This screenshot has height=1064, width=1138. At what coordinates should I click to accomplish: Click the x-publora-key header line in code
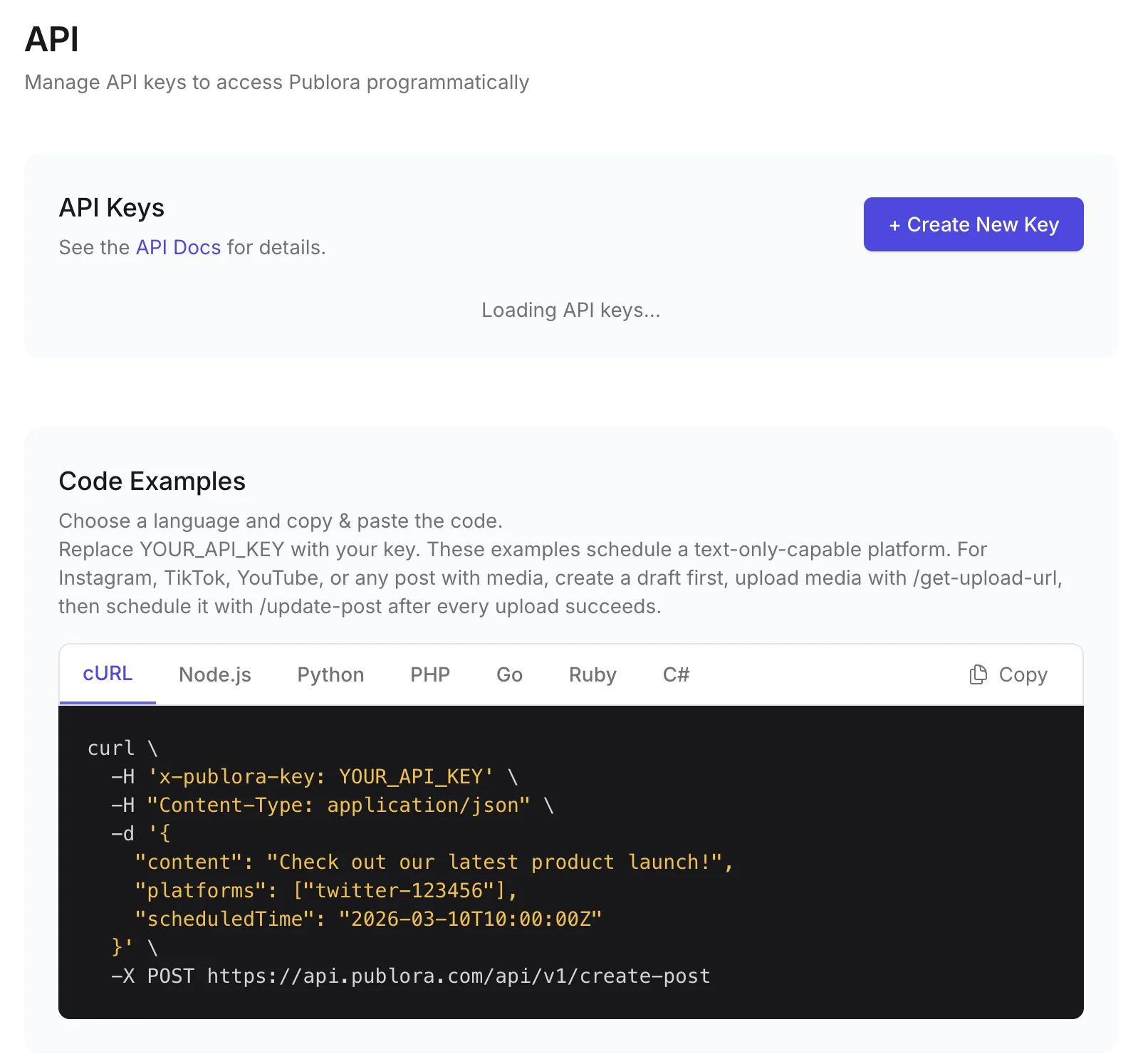point(314,776)
